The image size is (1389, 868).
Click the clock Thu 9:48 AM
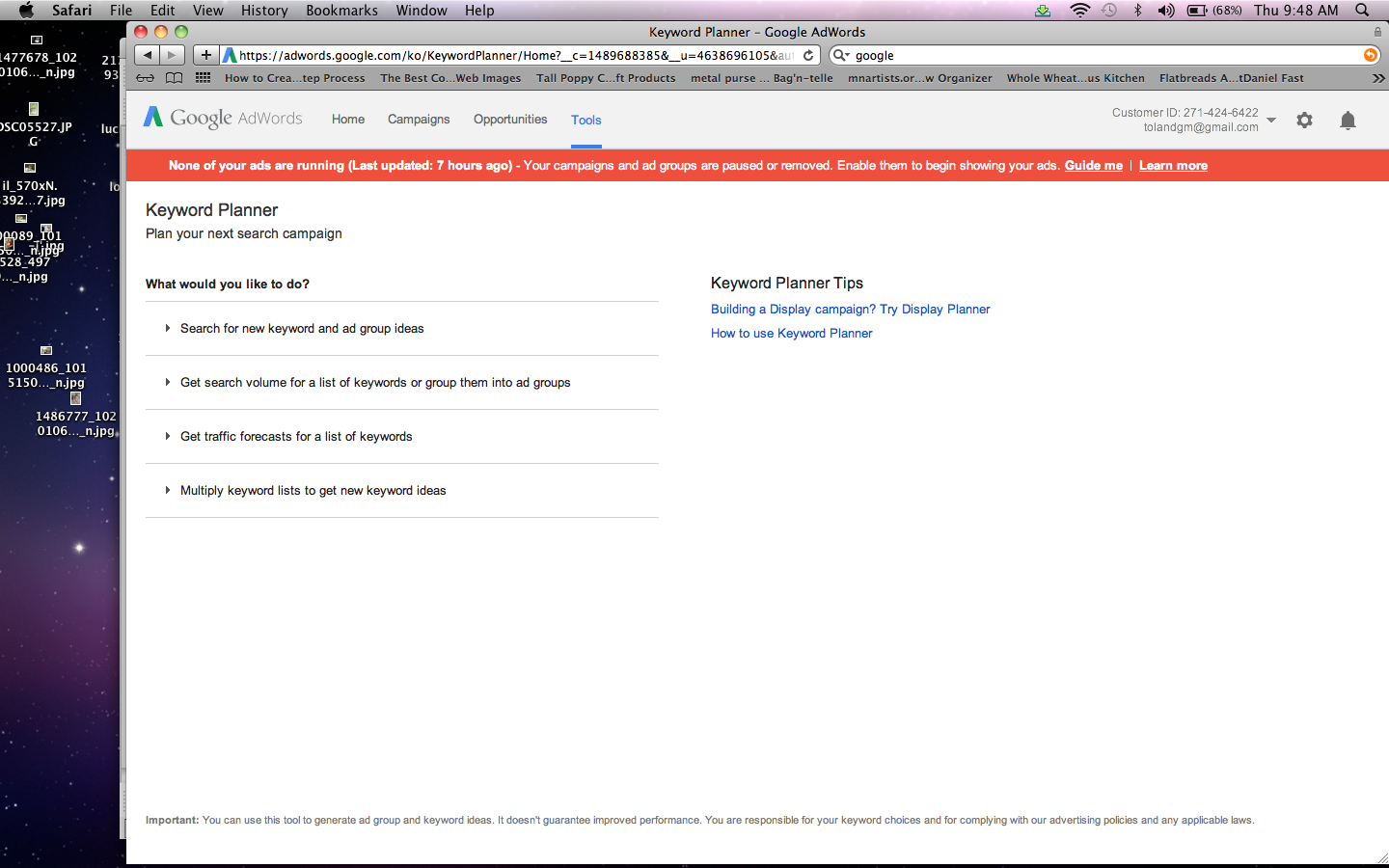click(x=1295, y=10)
